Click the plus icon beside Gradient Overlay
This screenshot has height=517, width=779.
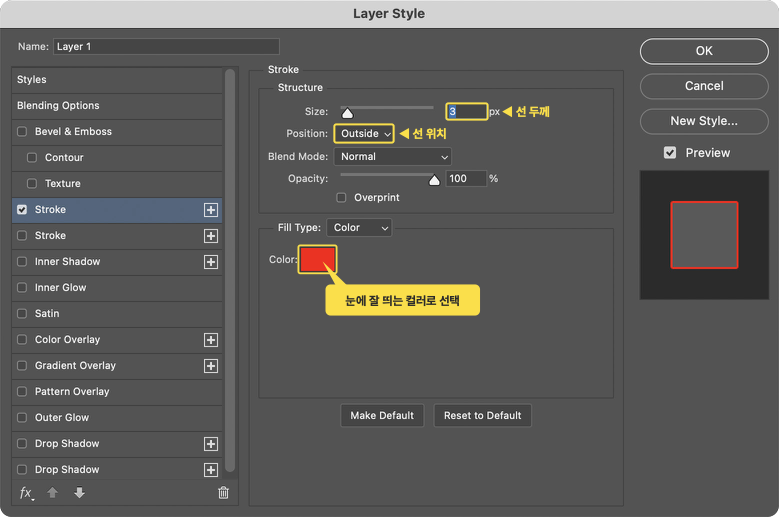click(x=211, y=366)
